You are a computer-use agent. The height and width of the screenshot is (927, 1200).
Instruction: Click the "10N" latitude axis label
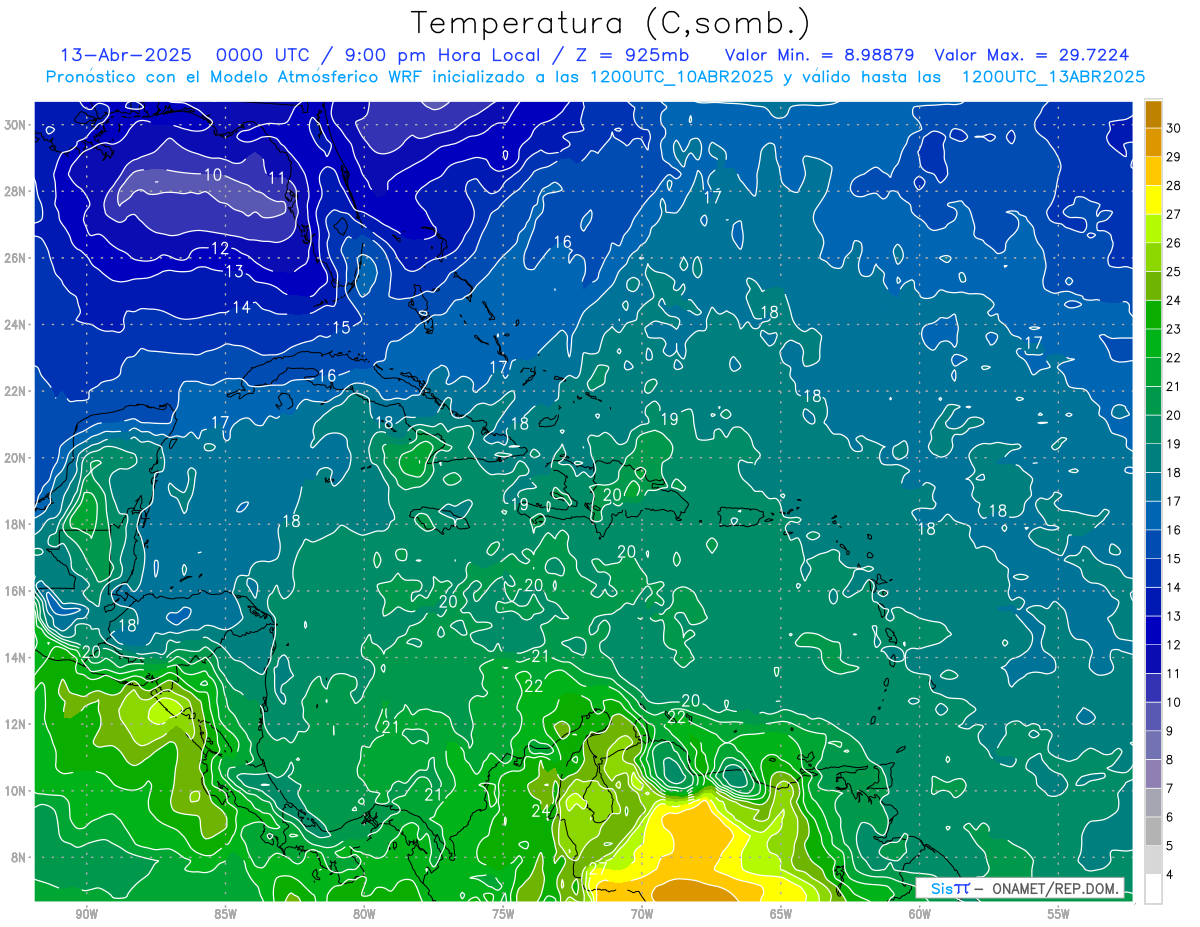coord(15,791)
